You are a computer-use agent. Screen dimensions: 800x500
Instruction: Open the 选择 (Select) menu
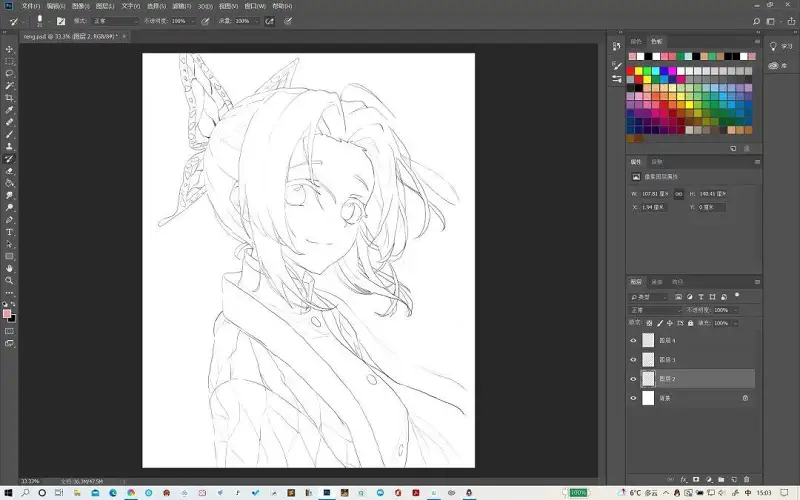point(156,6)
